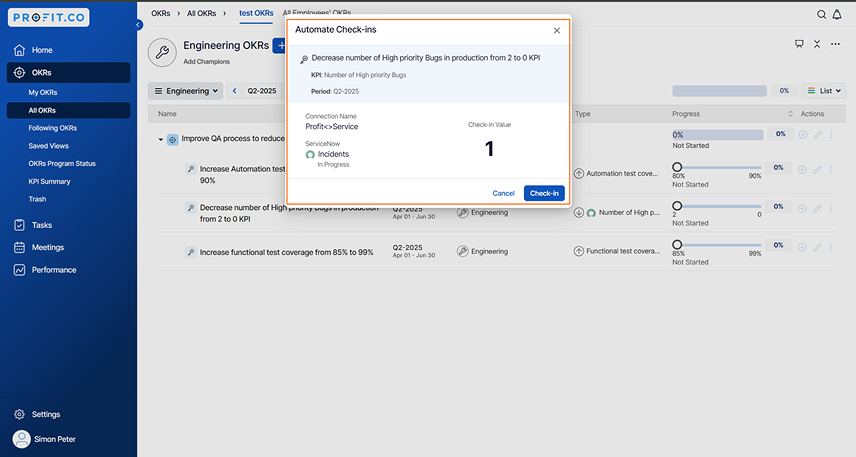The width and height of the screenshot is (856, 457).
Task: Adjust High priority Bugs progress slider
Action: (677, 206)
